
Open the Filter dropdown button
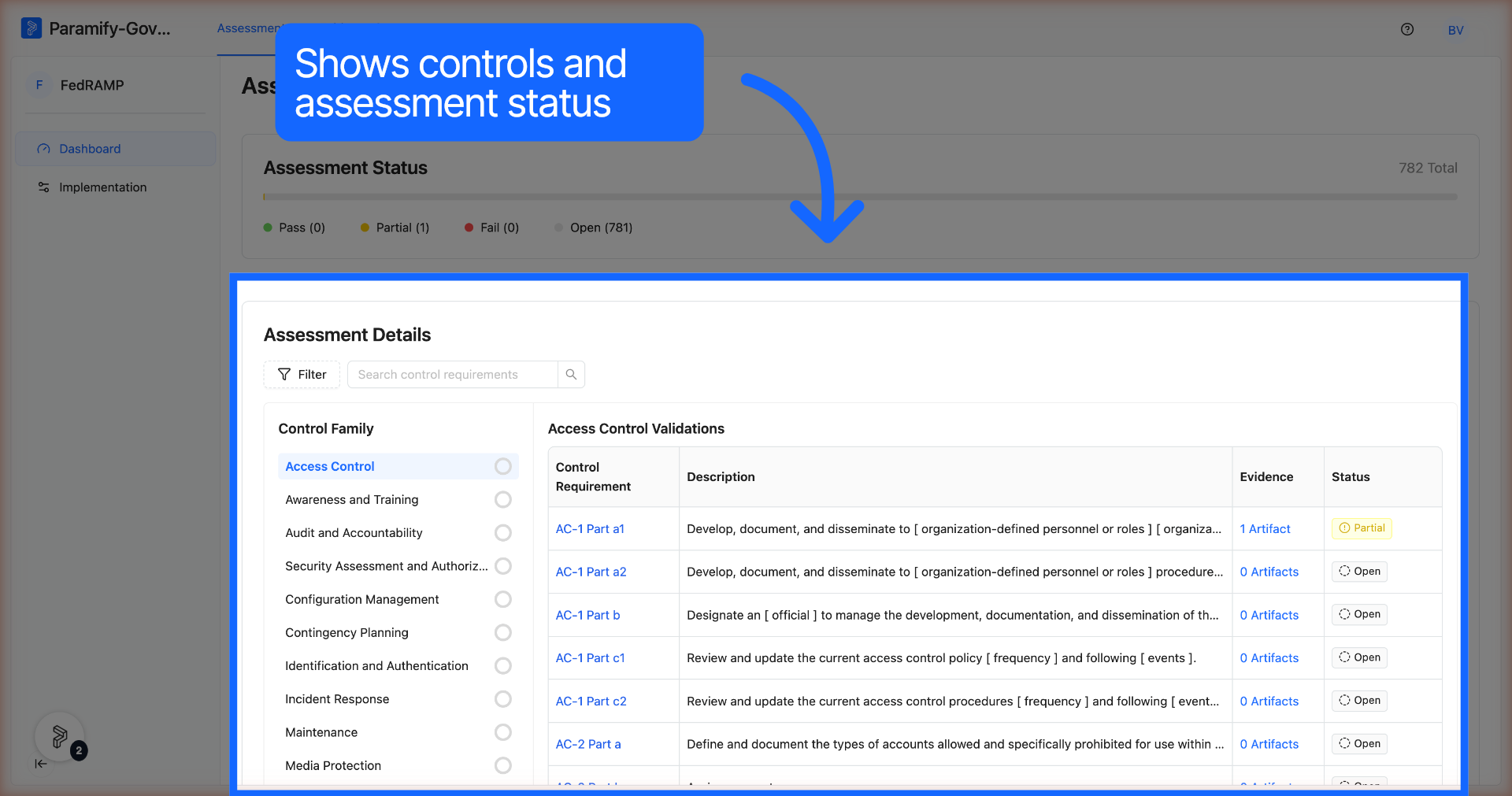pyautogui.click(x=302, y=375)
